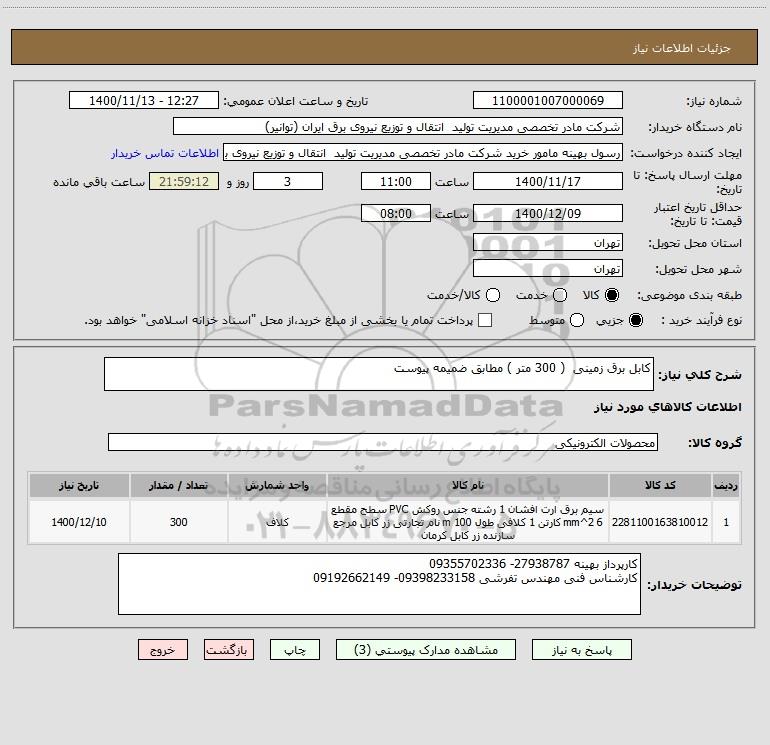Click the deadline time field 11:00

pyautogui.click(x=396, y=181)
